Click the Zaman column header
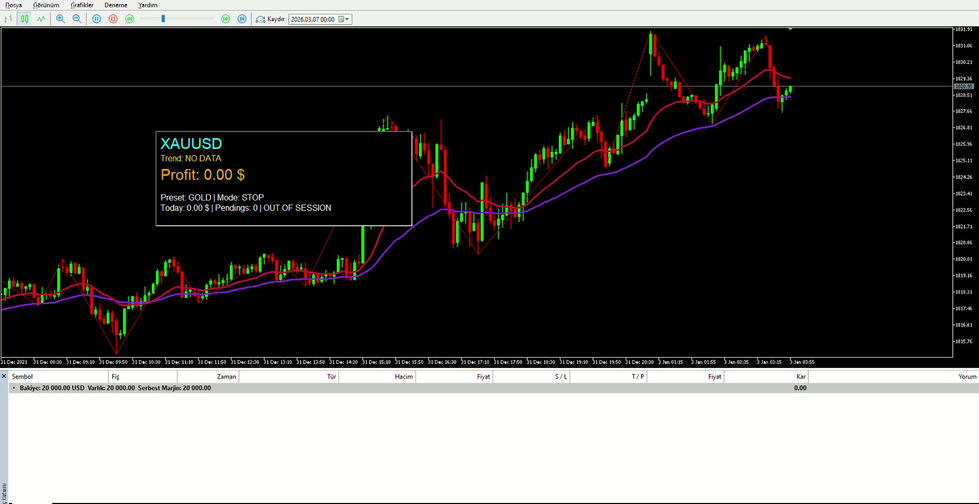The height and width of the screenshot is (504, 979). (x=208, y=377)
